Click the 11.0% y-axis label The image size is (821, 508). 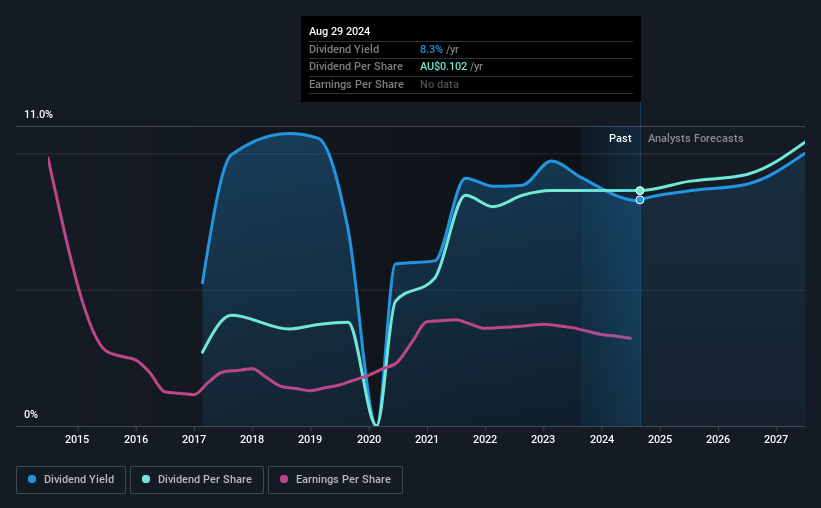38,115
